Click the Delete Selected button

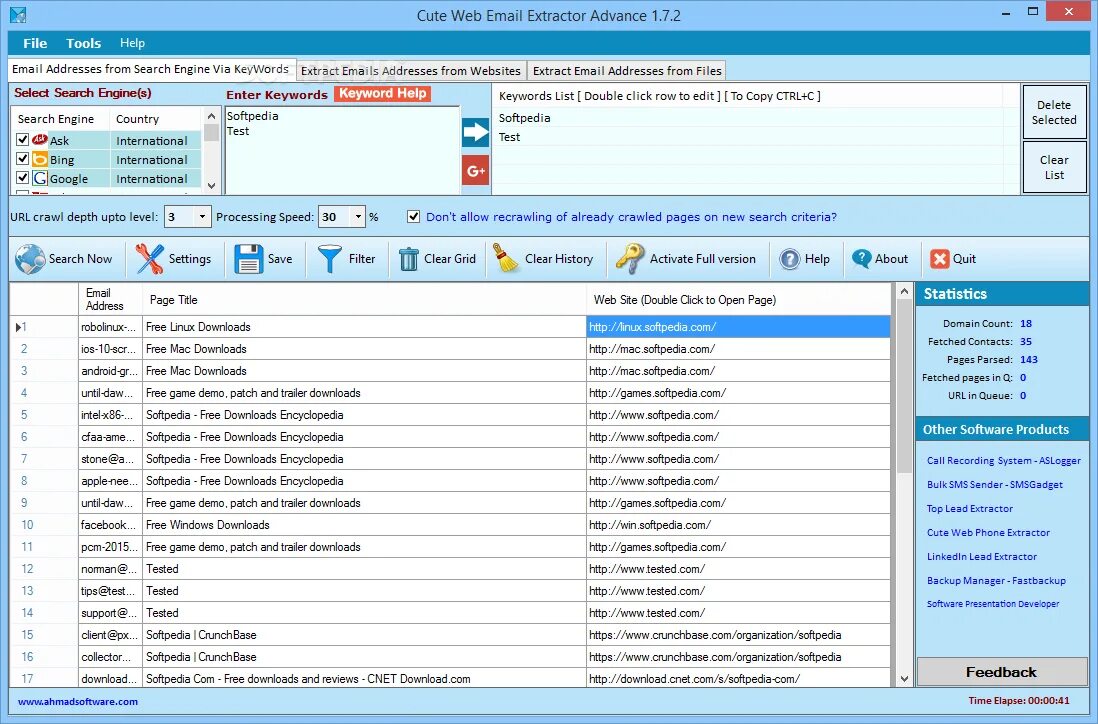pyautogui.click(x=1054, y=112)
